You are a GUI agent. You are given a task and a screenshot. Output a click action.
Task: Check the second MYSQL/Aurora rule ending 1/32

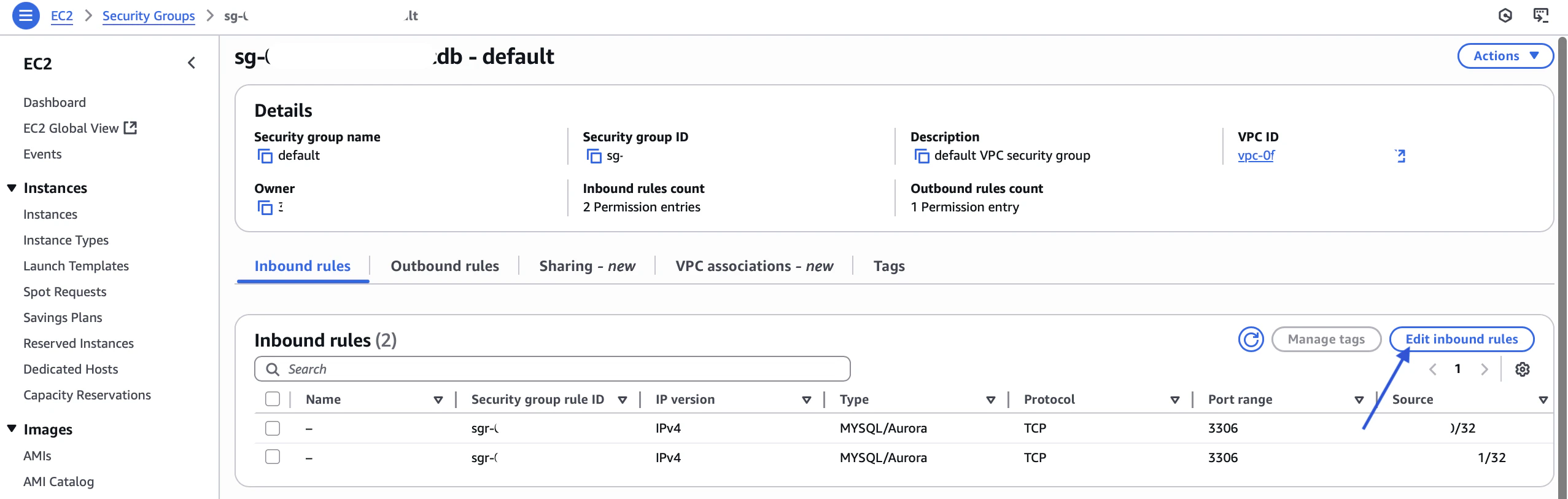273,457
